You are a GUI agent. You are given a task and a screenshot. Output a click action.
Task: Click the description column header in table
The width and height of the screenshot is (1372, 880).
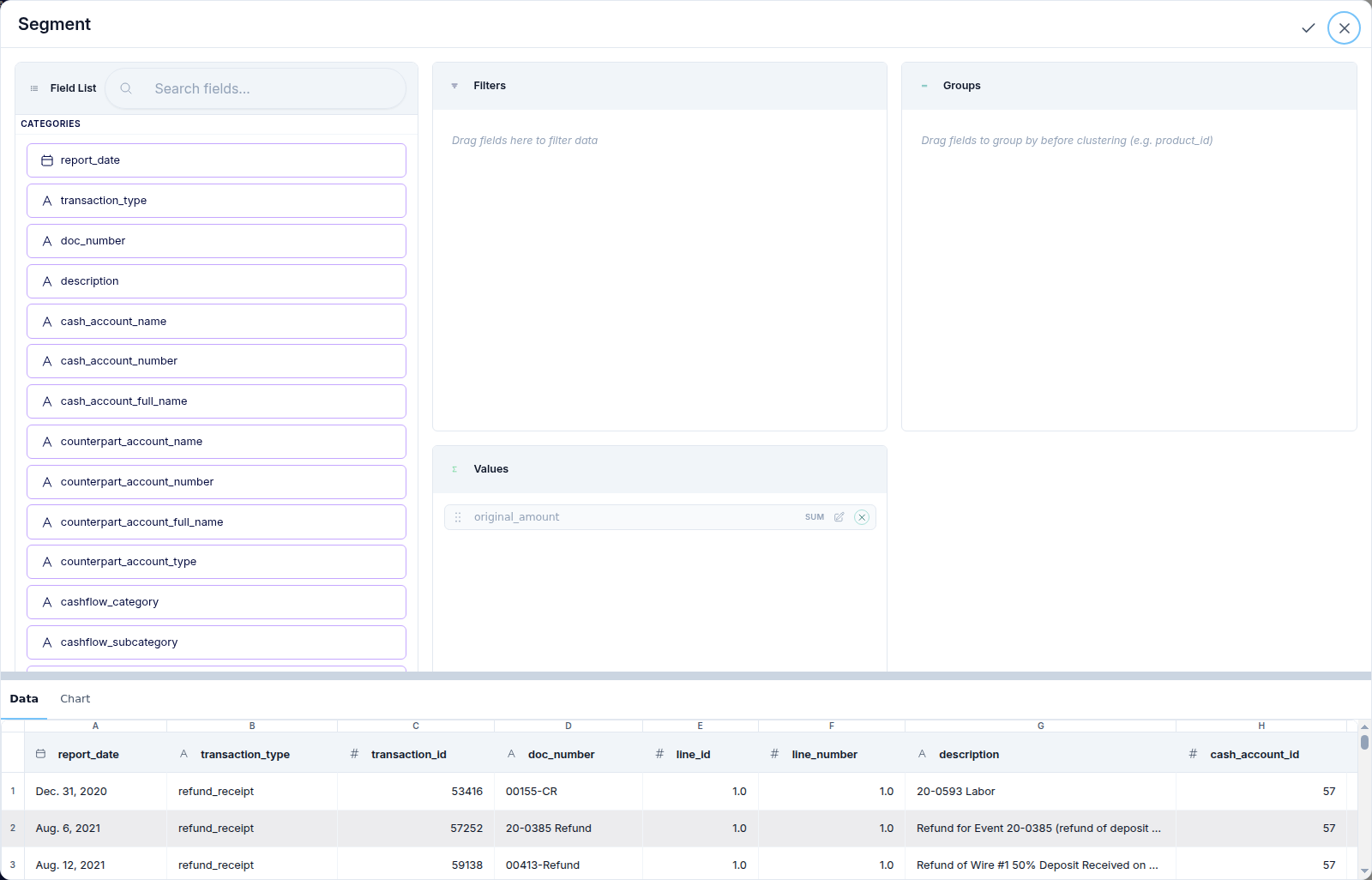pyautogui.click(x=1040, y=754)
